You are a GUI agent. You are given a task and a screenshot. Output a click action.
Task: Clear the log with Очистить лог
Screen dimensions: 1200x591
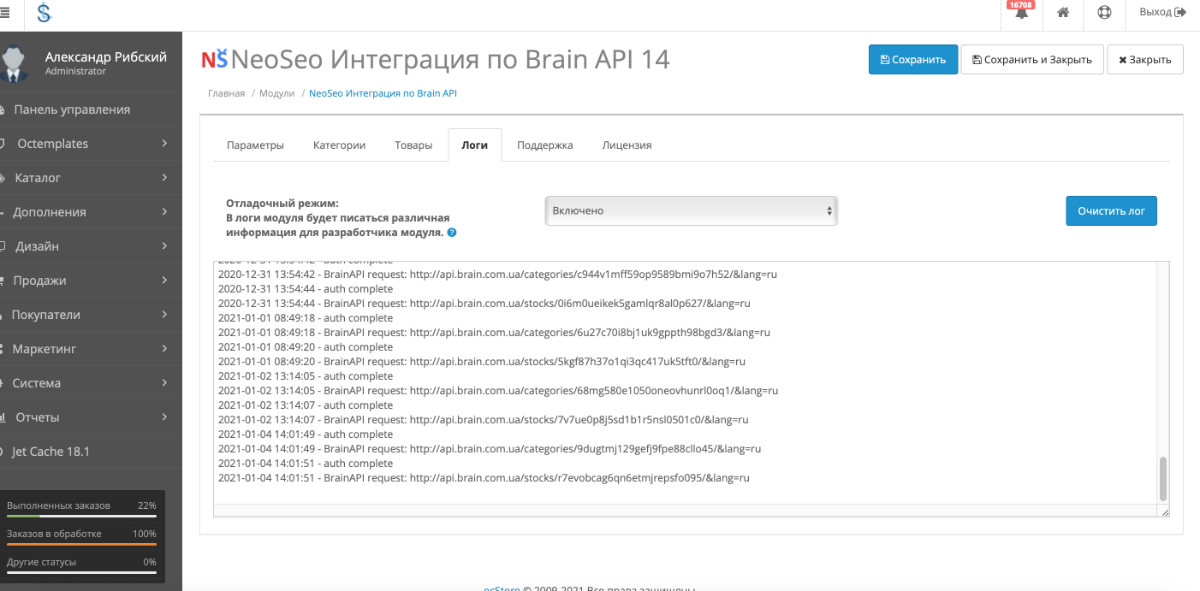tap(1111, 211)
